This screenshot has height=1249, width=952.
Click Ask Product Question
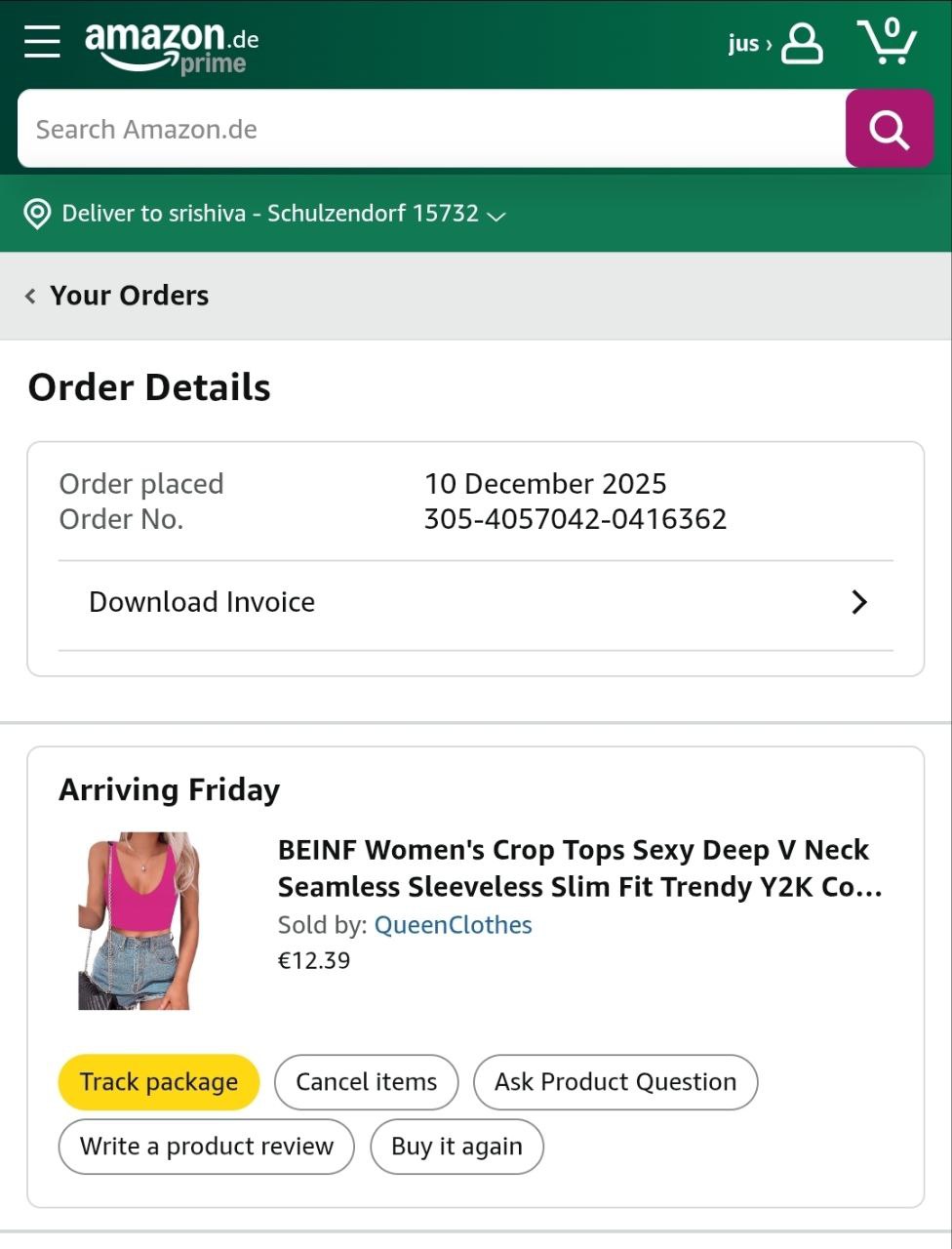click(x=615, y=1082)
